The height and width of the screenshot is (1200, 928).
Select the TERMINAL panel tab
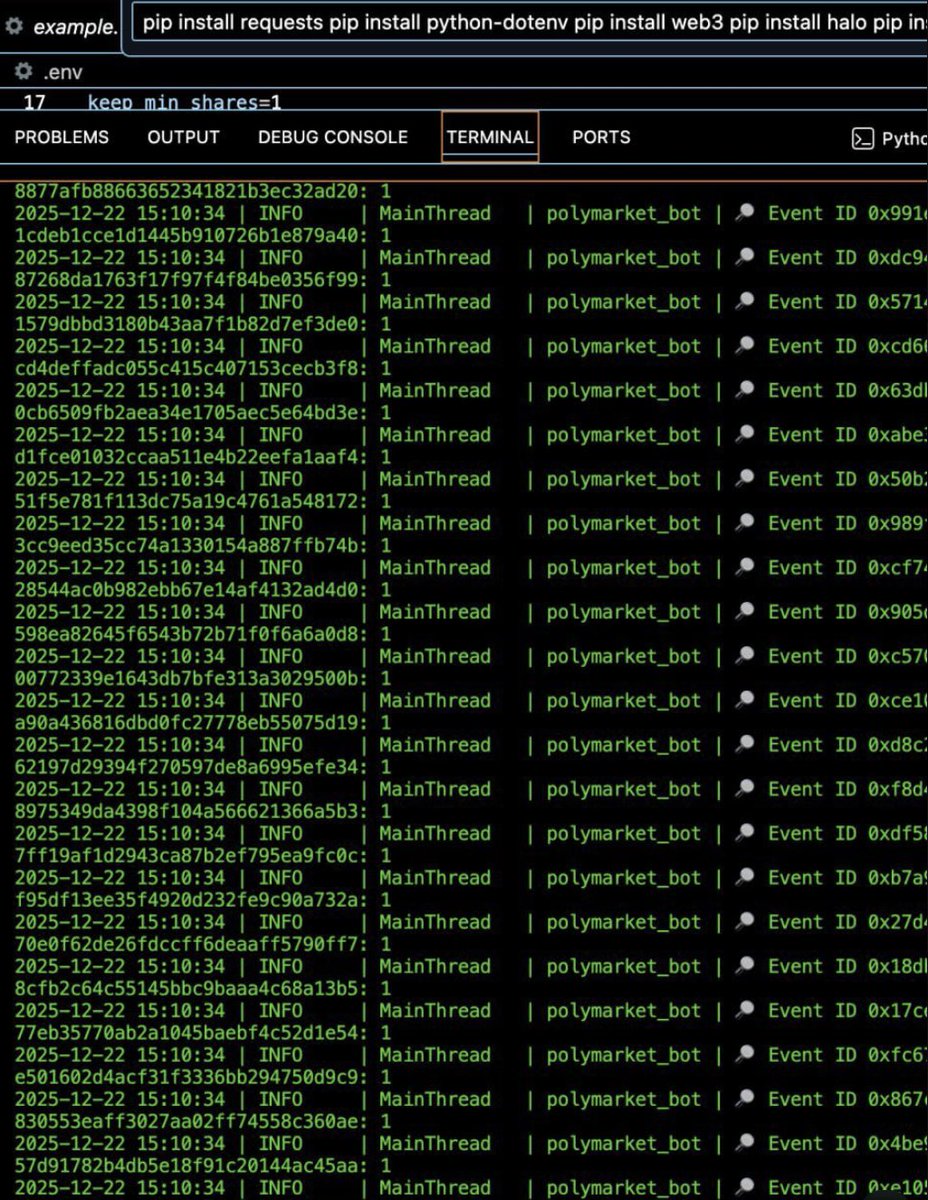point(490,137)
